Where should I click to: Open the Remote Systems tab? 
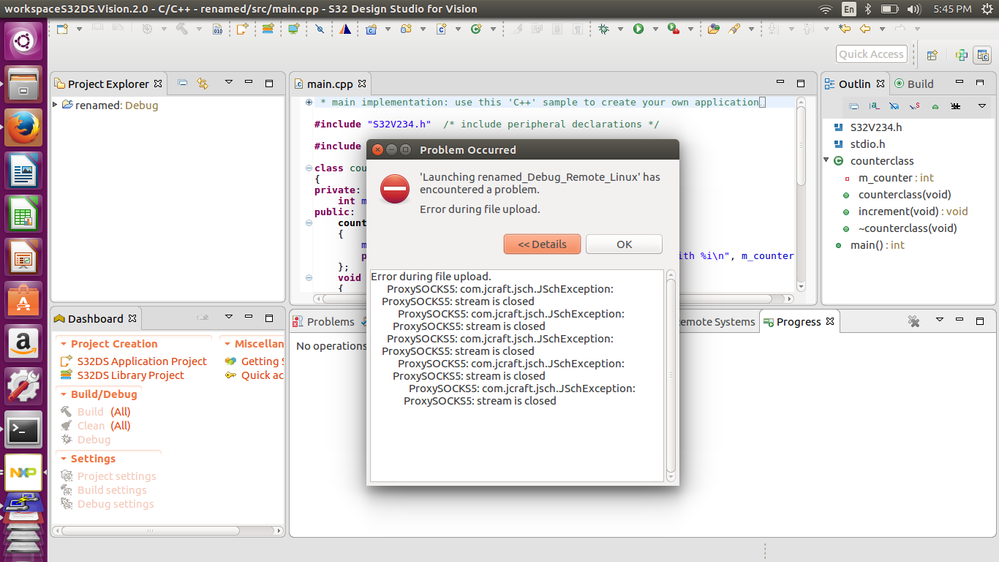pos(717,322)
